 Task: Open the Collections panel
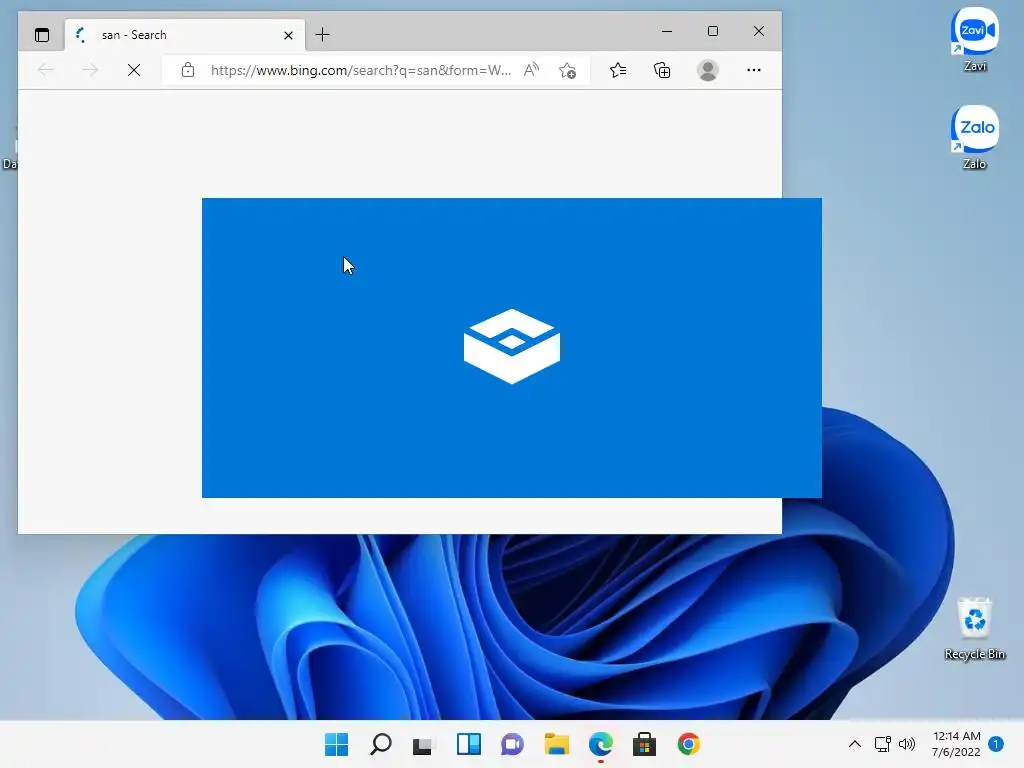662,70
